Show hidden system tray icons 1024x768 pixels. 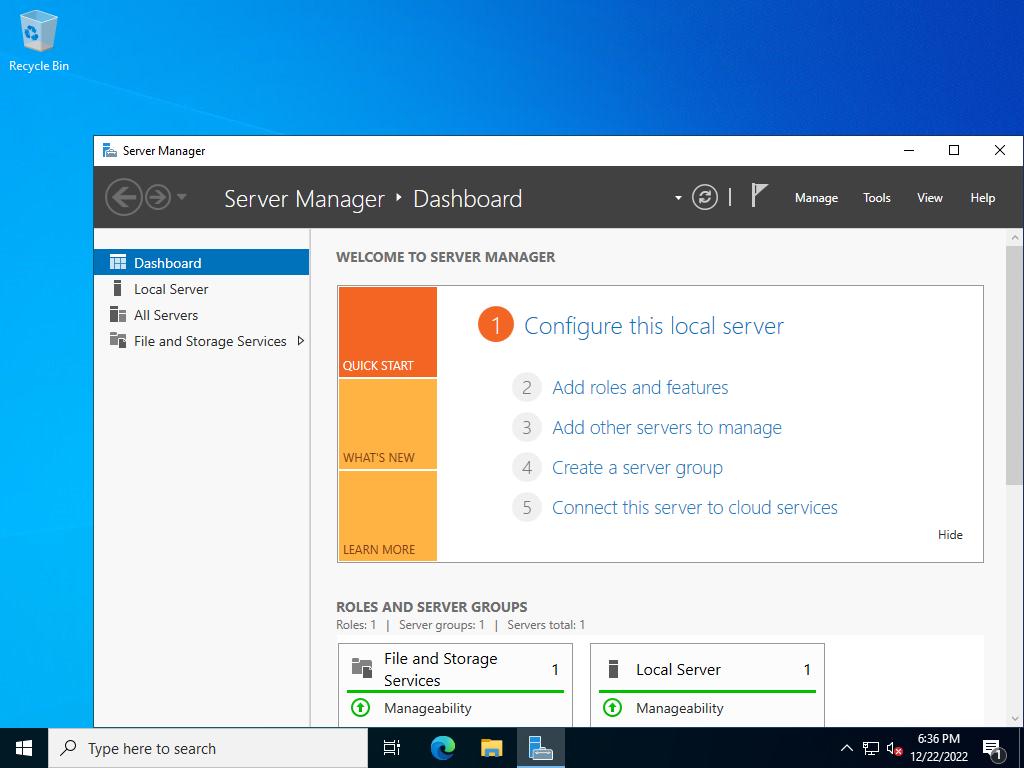846,748
